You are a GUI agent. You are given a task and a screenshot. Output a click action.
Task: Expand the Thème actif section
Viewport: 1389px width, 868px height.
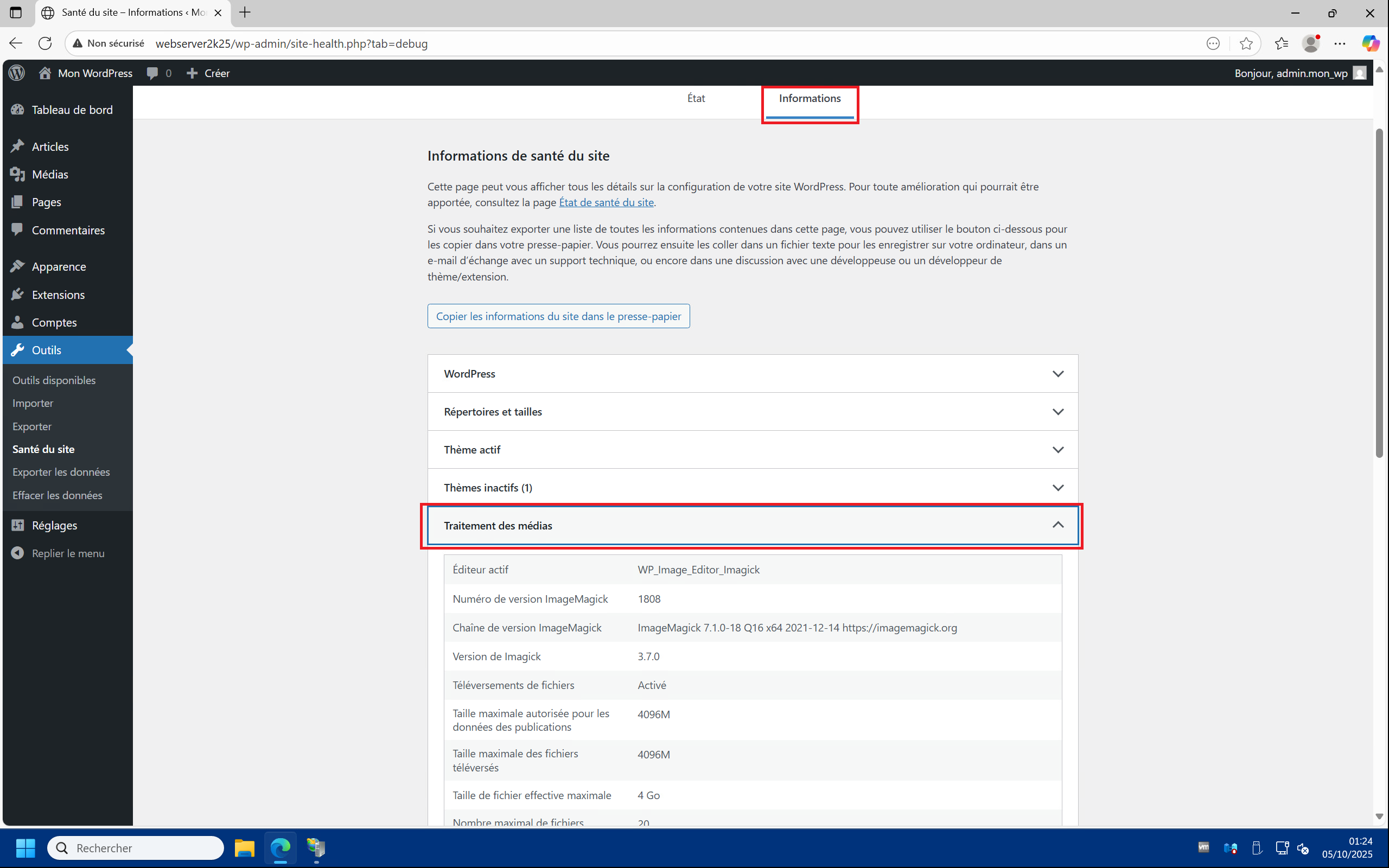pyautogui.click(x=752, y=450)
